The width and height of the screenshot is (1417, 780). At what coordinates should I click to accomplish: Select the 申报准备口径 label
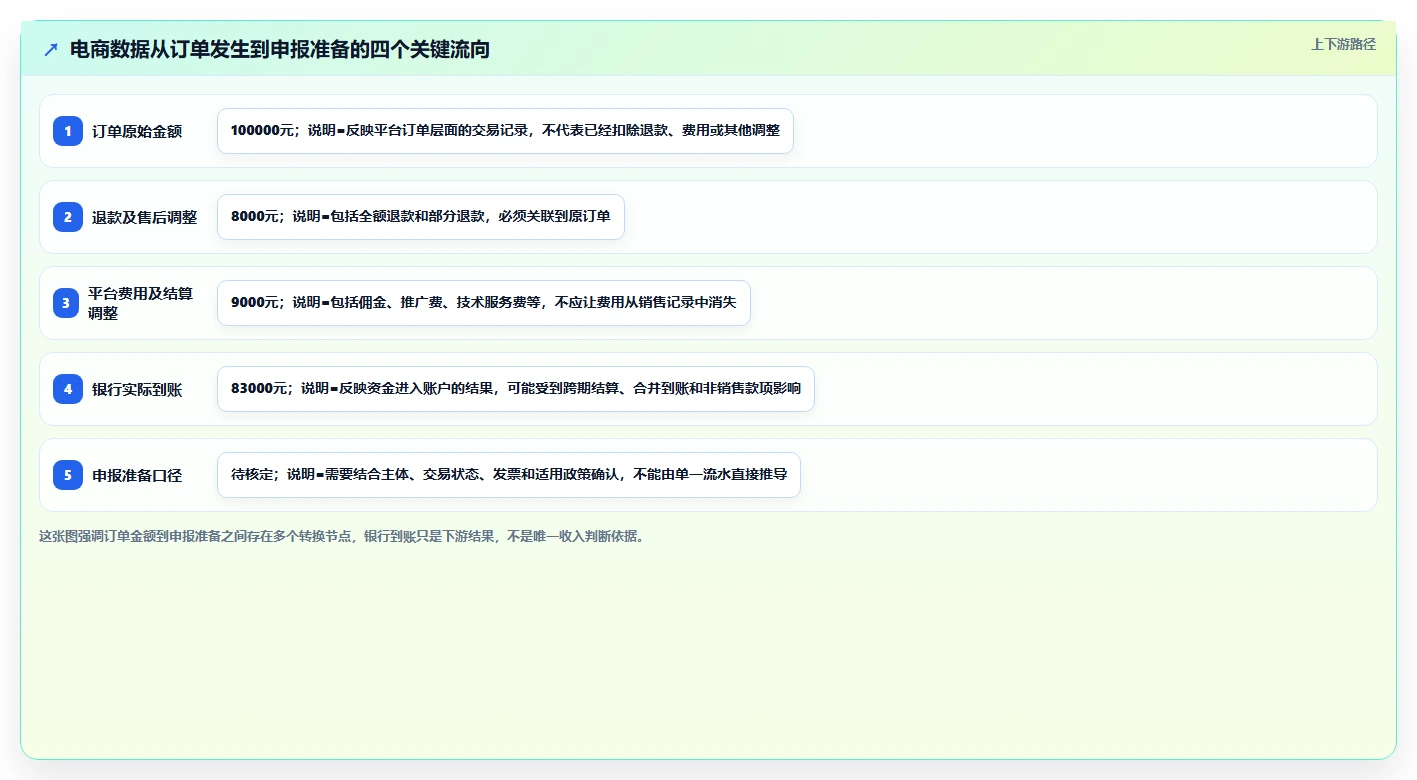click(137, 475)
